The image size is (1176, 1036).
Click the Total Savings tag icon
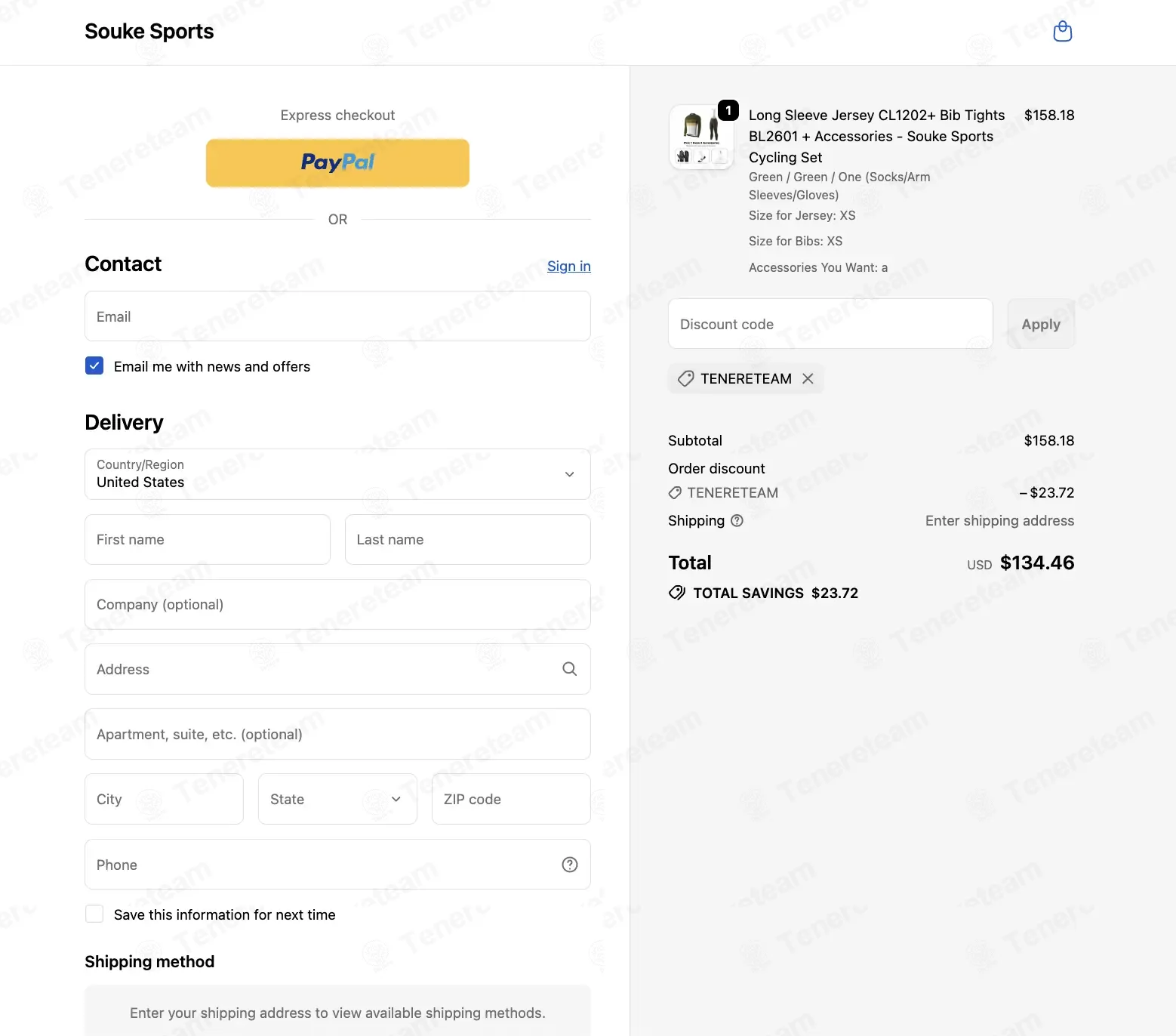[x=677, y=593]
